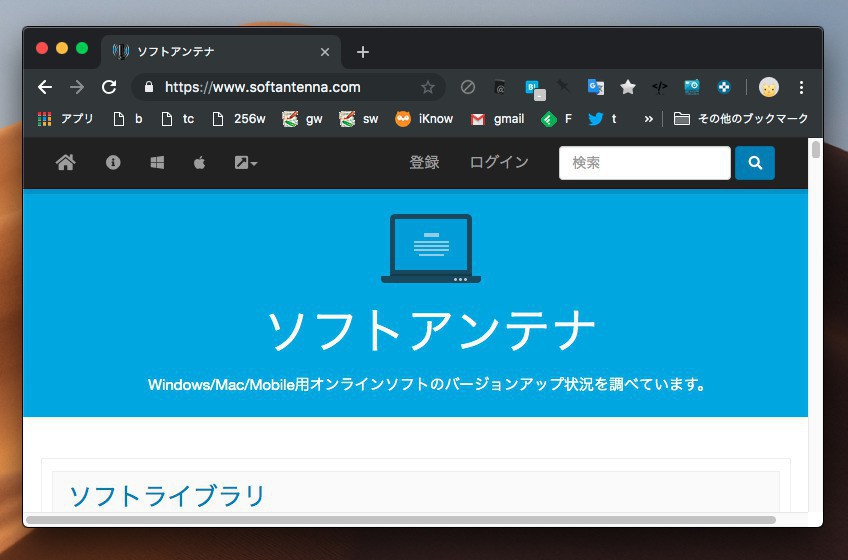848x560 pixels.
Task: Click the site home icon
Action: [65, 162]
